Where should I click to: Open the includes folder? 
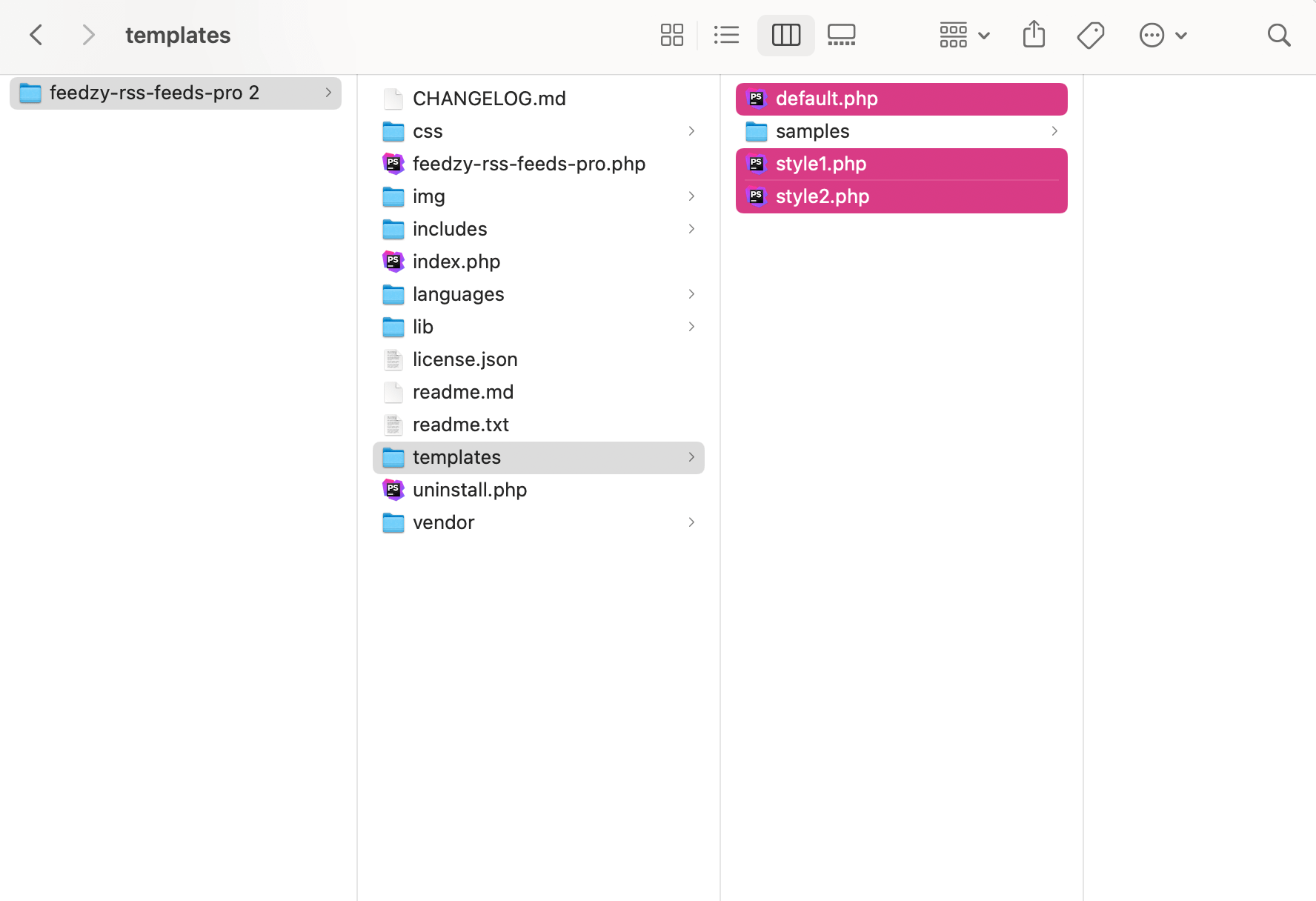(449, 229)
